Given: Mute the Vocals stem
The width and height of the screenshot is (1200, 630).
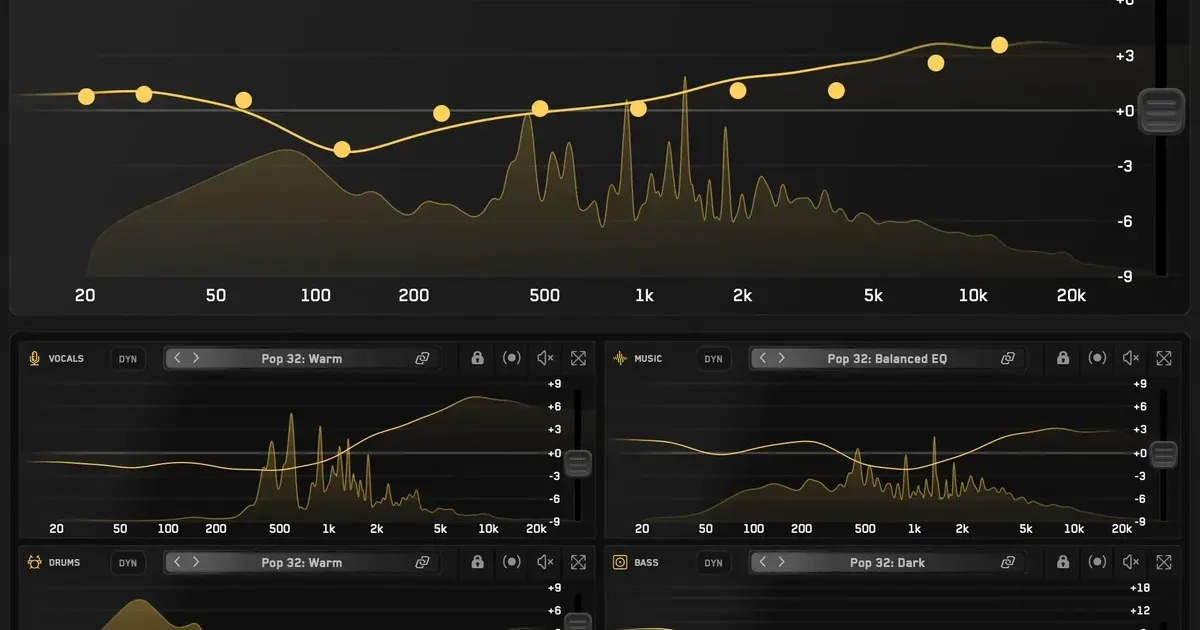Looking at the screenshot, I should 545,358.
